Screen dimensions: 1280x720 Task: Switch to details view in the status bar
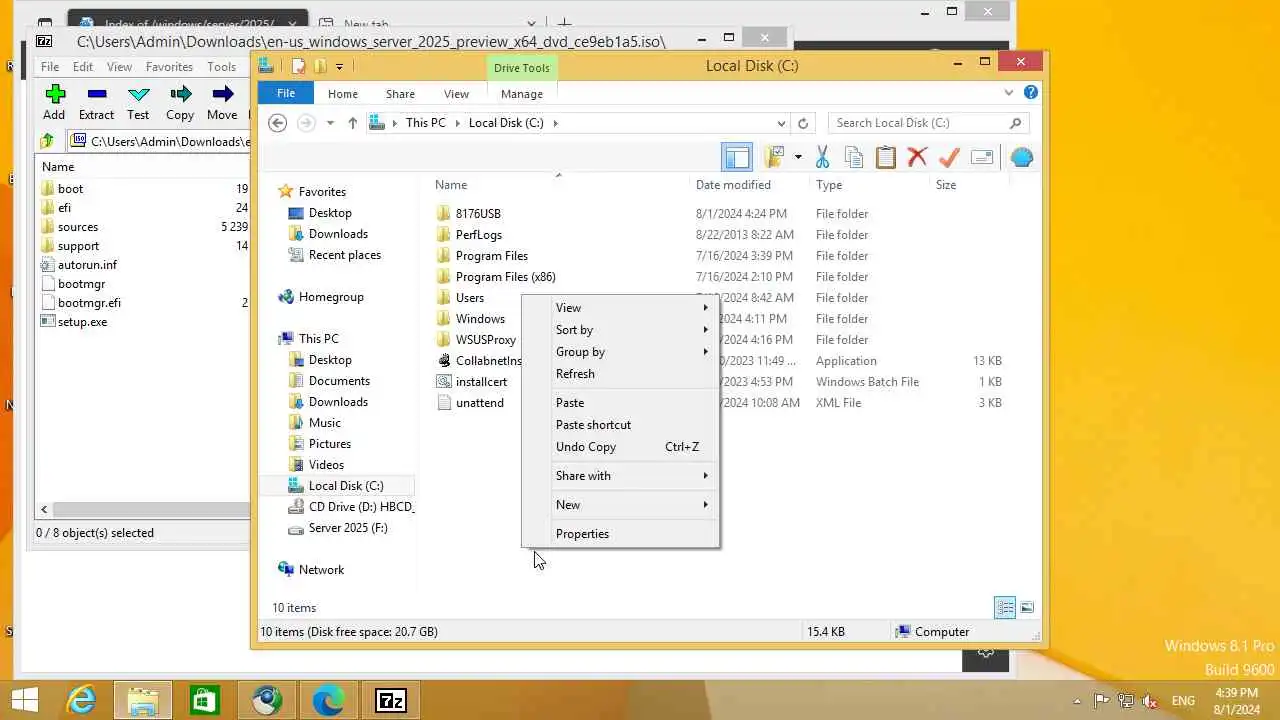click(1005, 607)
